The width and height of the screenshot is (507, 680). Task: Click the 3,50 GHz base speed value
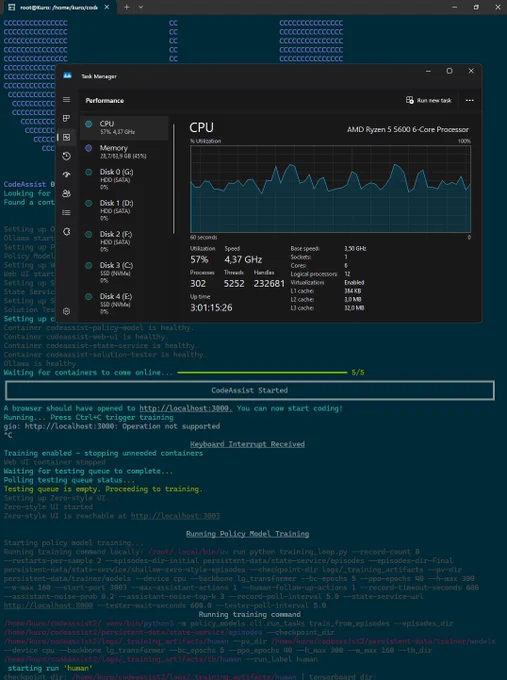[x=355, y=248]
